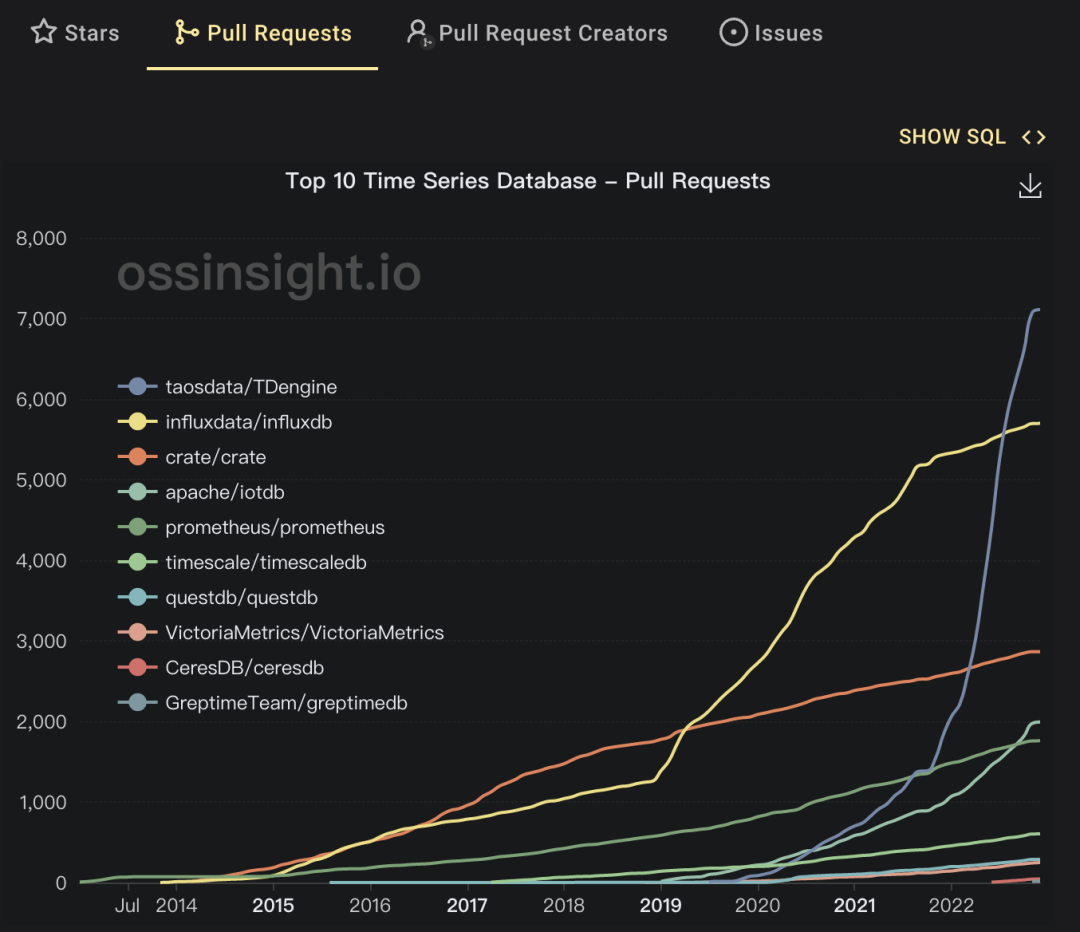1080x932 pixels.
Task: Click the 2020 x-axis label
Action: coord(758,905)
